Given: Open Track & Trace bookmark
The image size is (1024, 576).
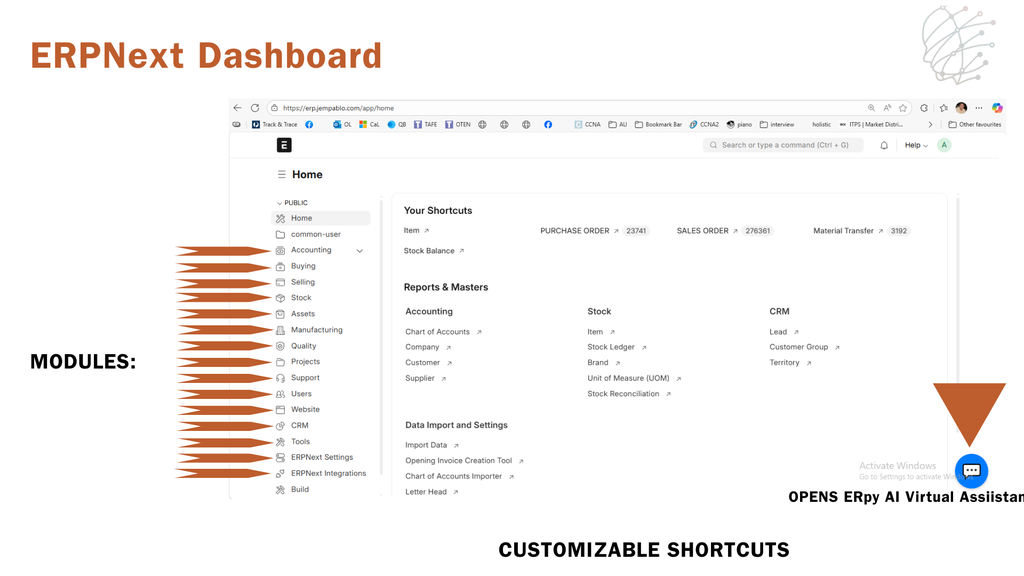Looking at the screenshot, I should 274,124.
